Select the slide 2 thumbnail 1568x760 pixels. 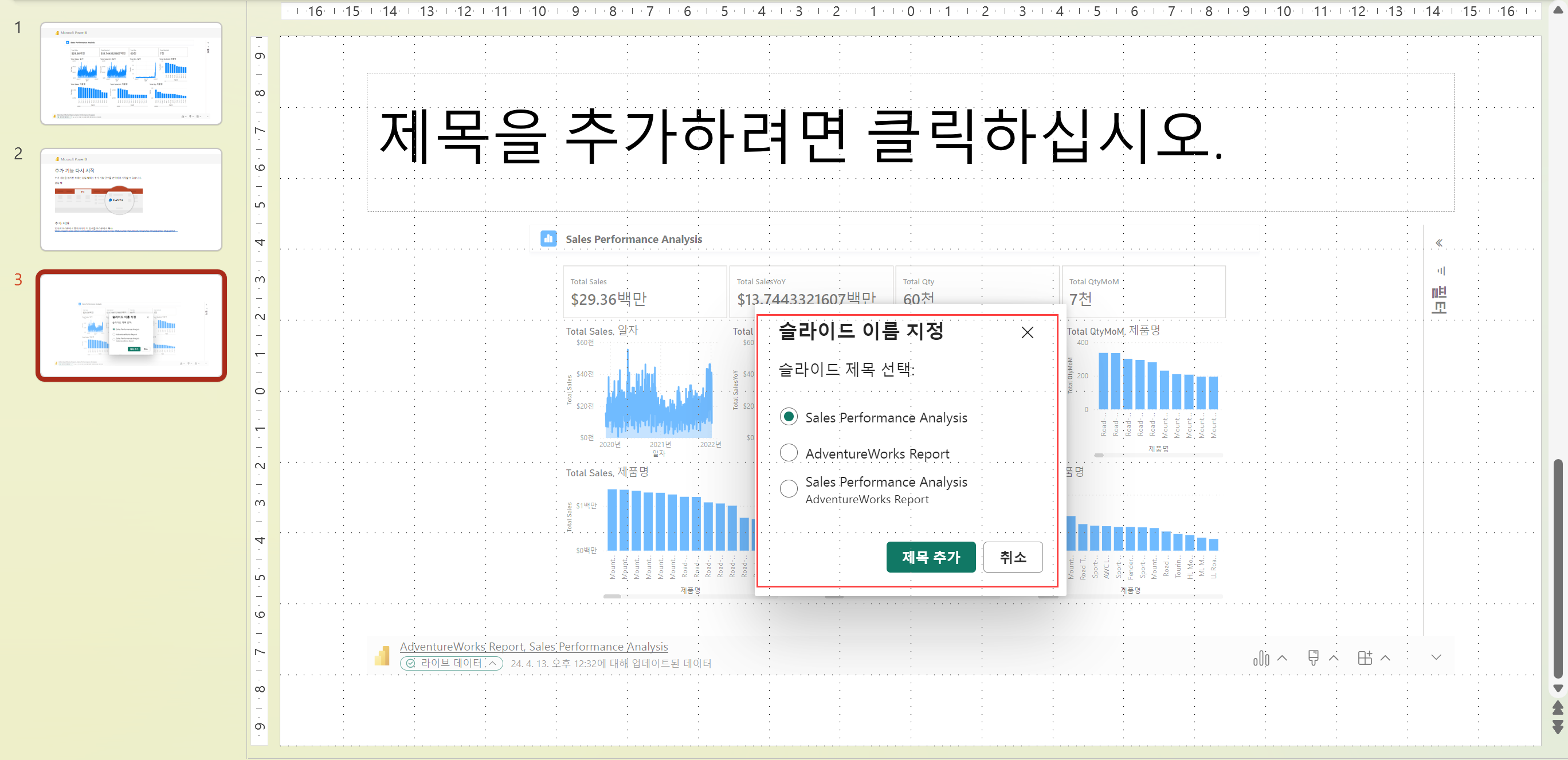pyautogui.click(x=131, y=199)
